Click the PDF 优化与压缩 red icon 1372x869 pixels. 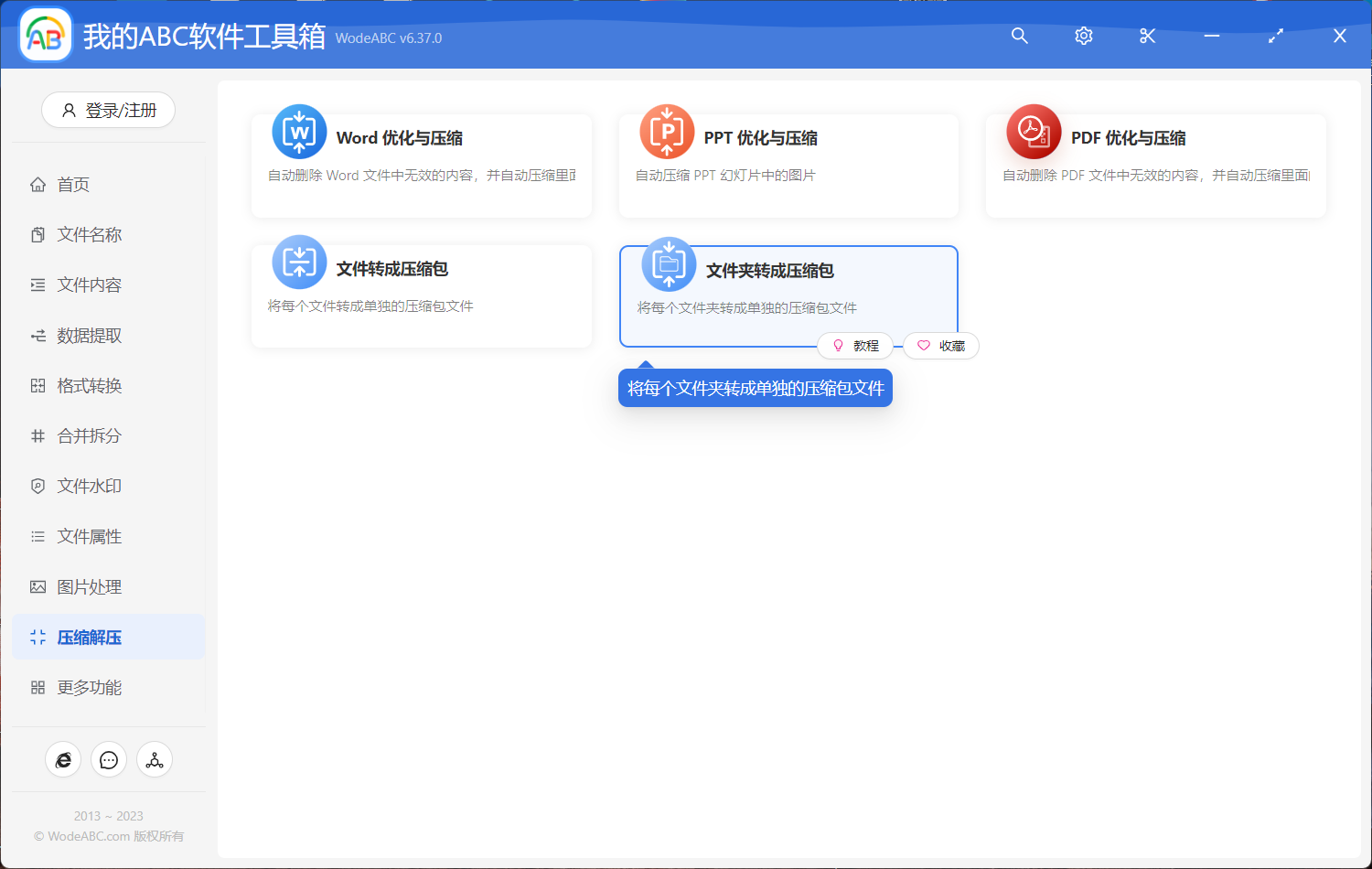[x=1034, y=132]
